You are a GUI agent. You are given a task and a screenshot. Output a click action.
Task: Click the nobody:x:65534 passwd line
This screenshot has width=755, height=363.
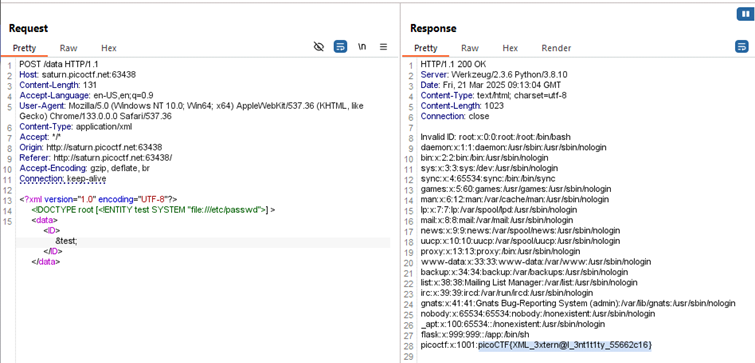538,314
